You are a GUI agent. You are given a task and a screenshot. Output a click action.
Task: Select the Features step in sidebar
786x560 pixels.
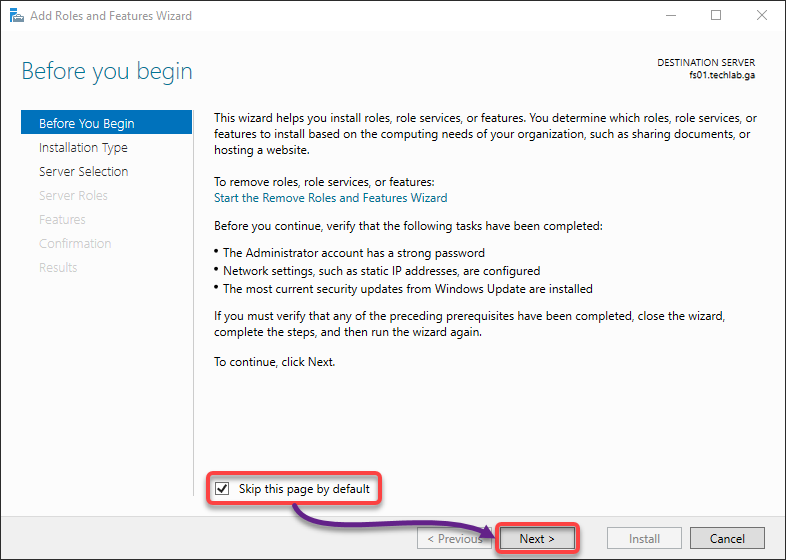62,220
